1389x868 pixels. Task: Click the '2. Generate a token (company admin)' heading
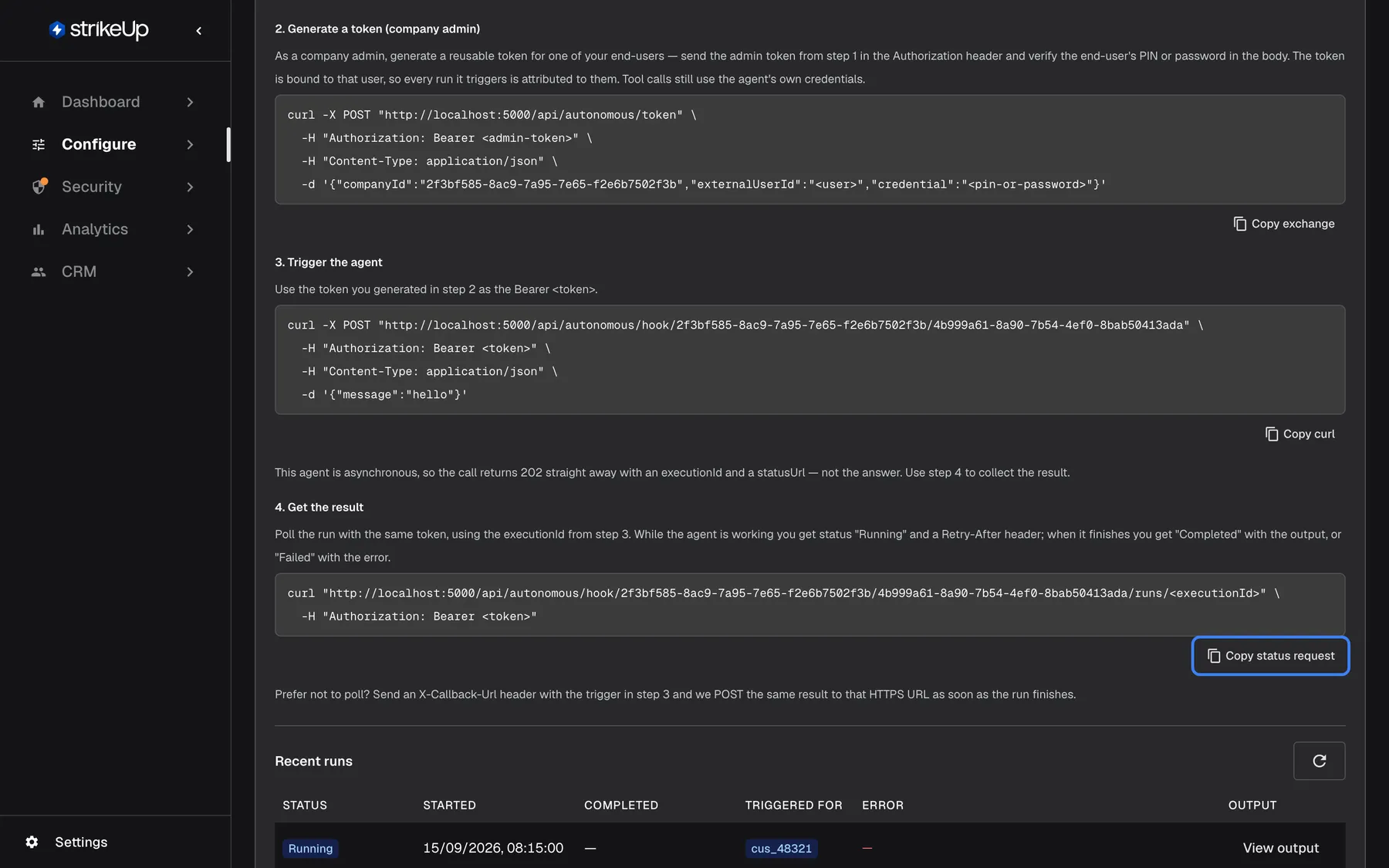click(377, 29)
